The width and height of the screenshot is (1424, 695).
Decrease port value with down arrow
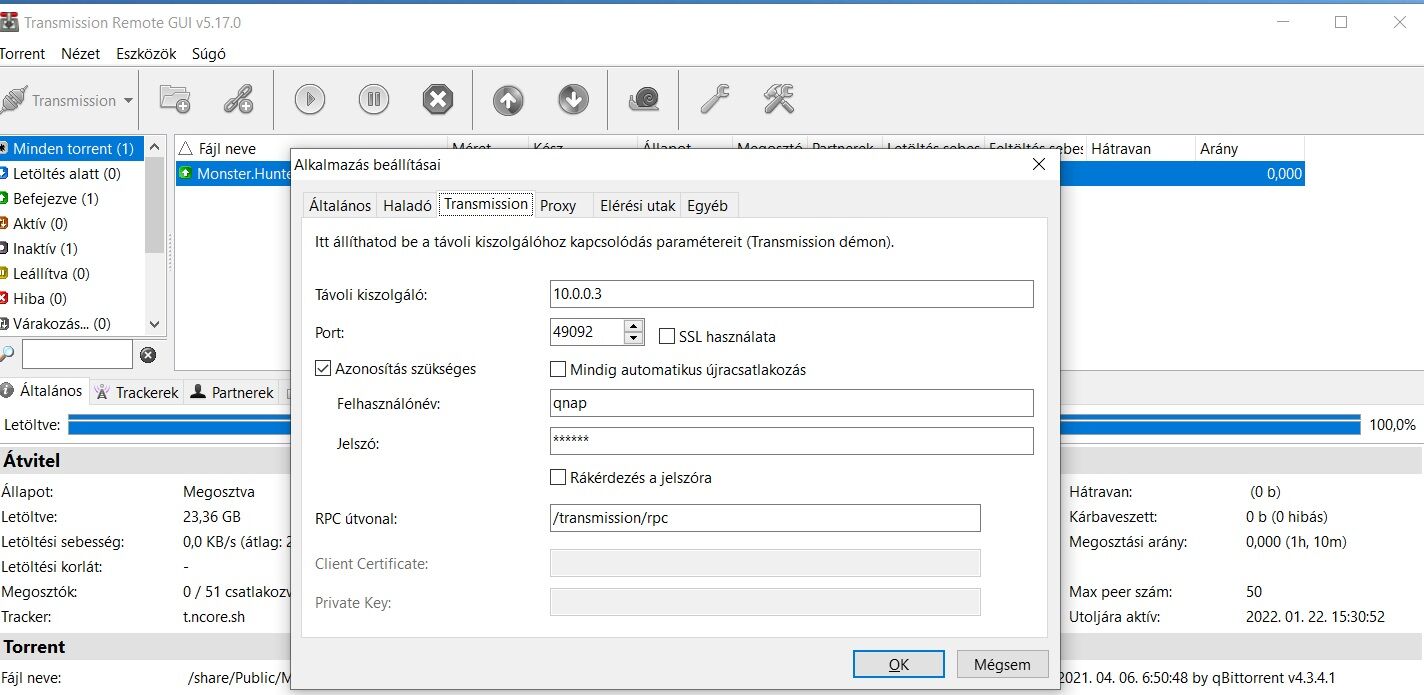[x=633, y=338]
